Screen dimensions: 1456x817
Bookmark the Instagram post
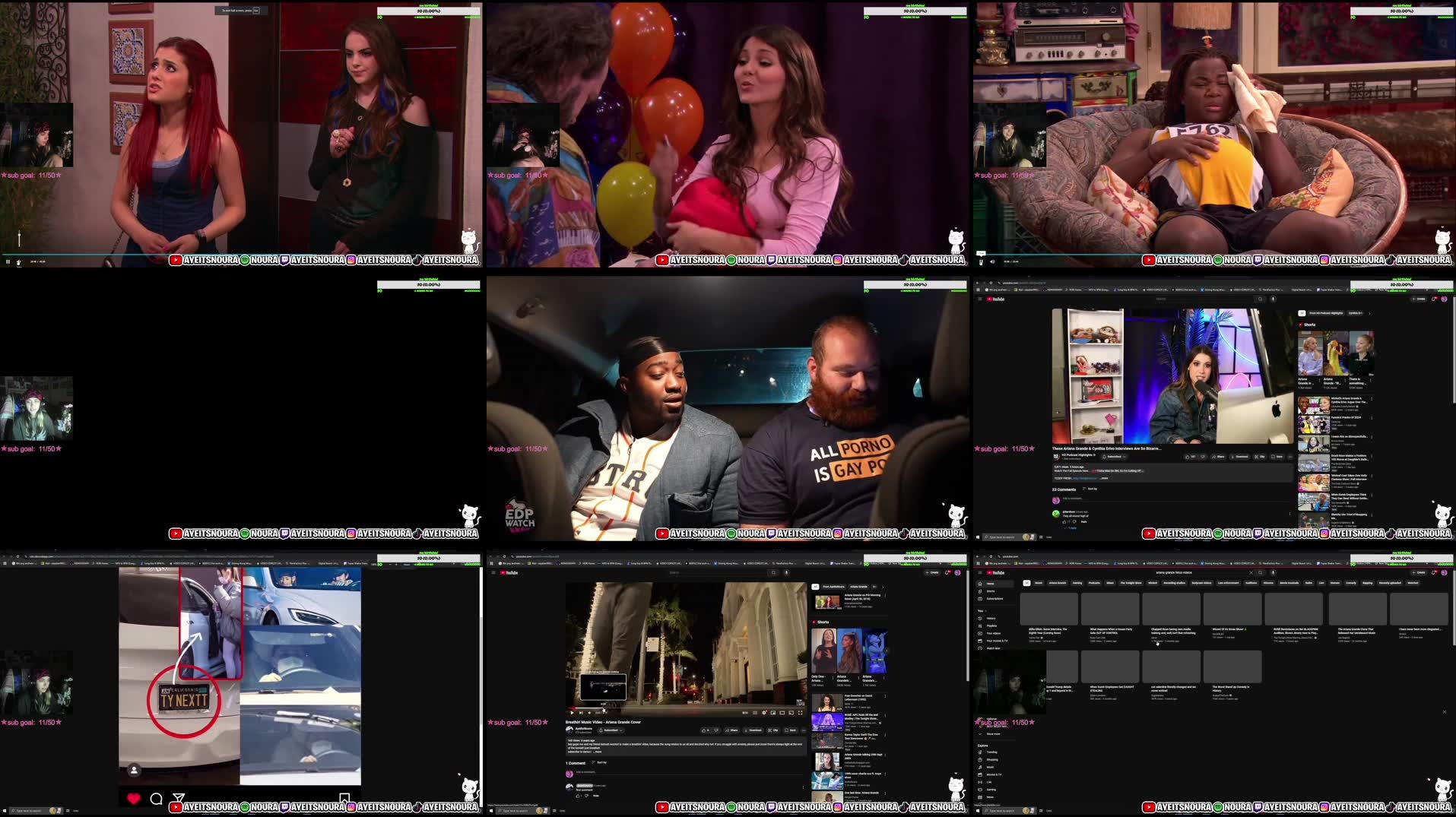click(344, 798)
